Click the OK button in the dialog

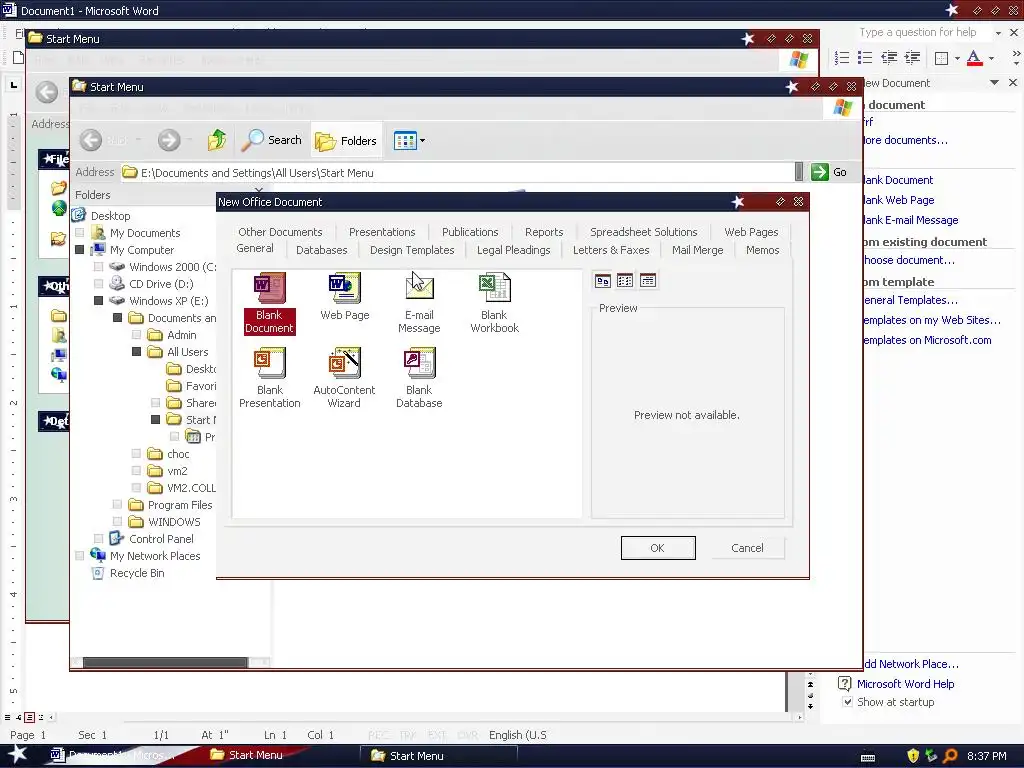[658, 548]
